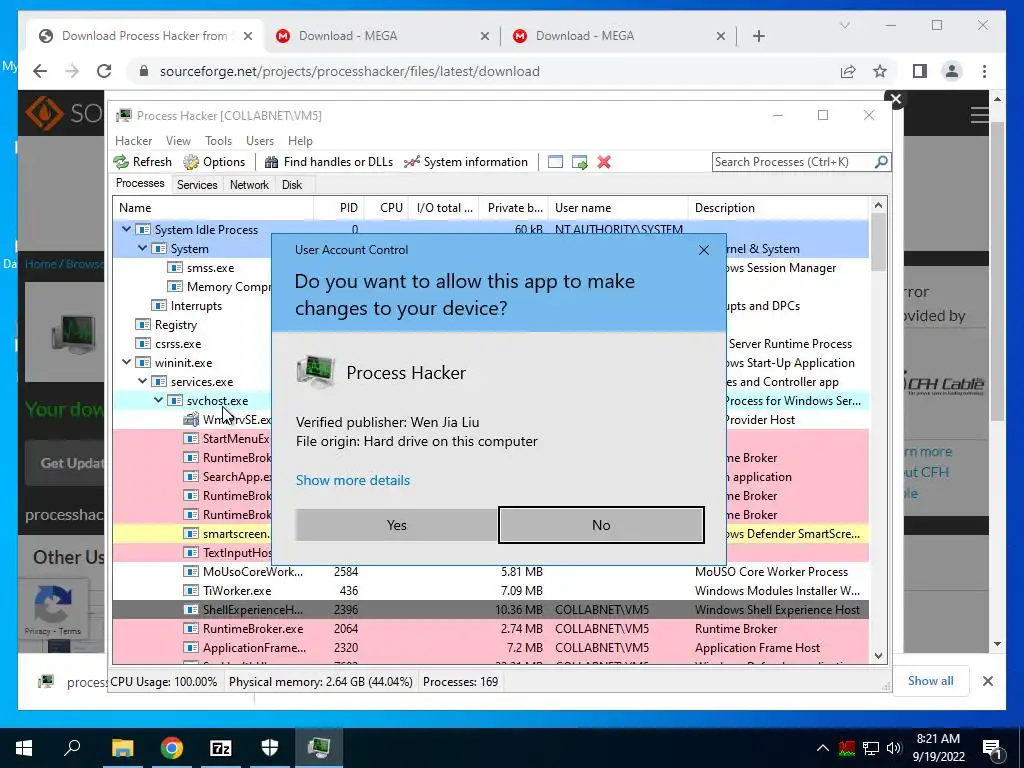Collapse the svchost.exe tree node
Screen dimensions: 1024x768
[x=158, y=400]
